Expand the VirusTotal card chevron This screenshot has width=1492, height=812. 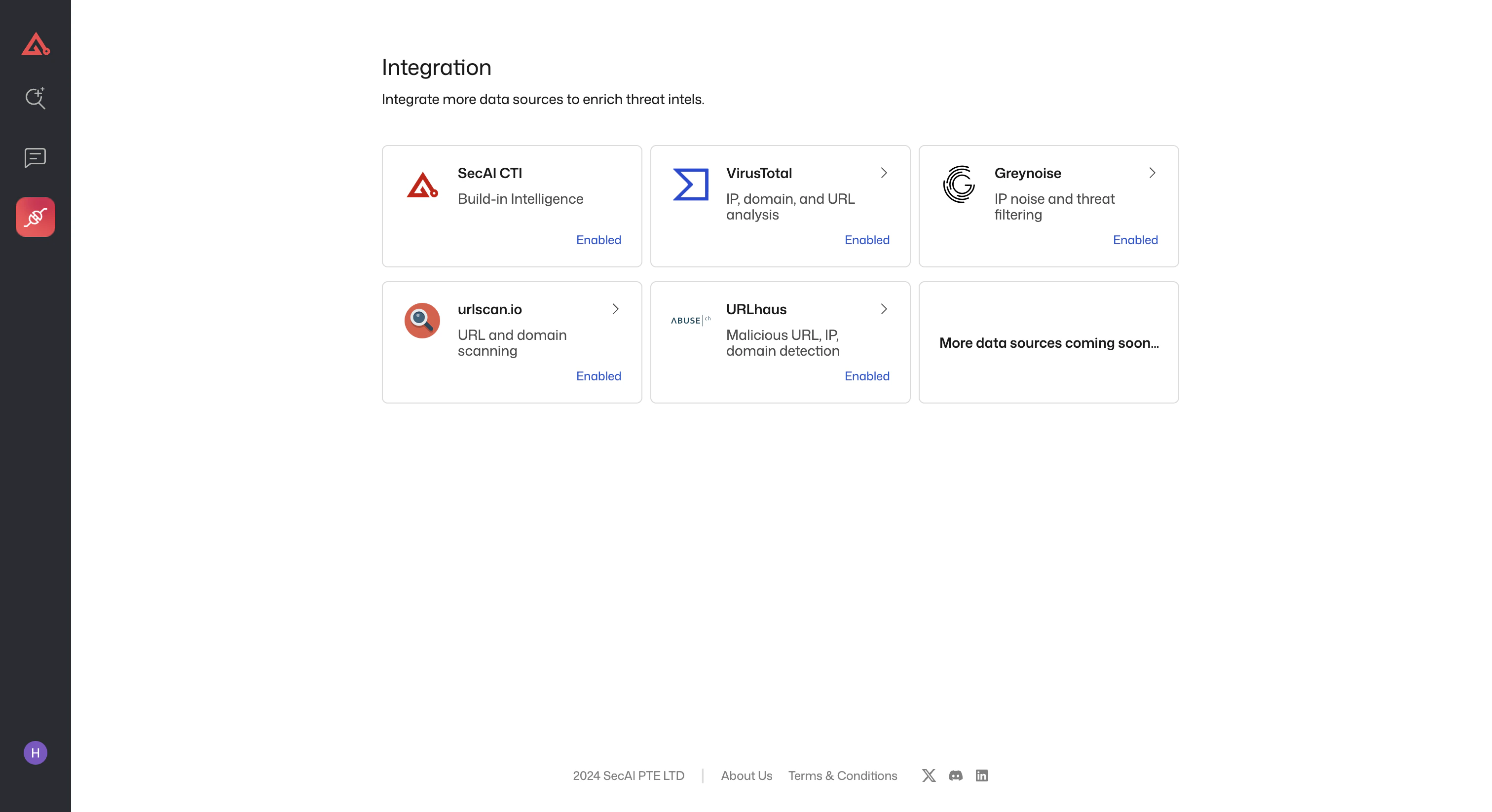click(884, 173)
